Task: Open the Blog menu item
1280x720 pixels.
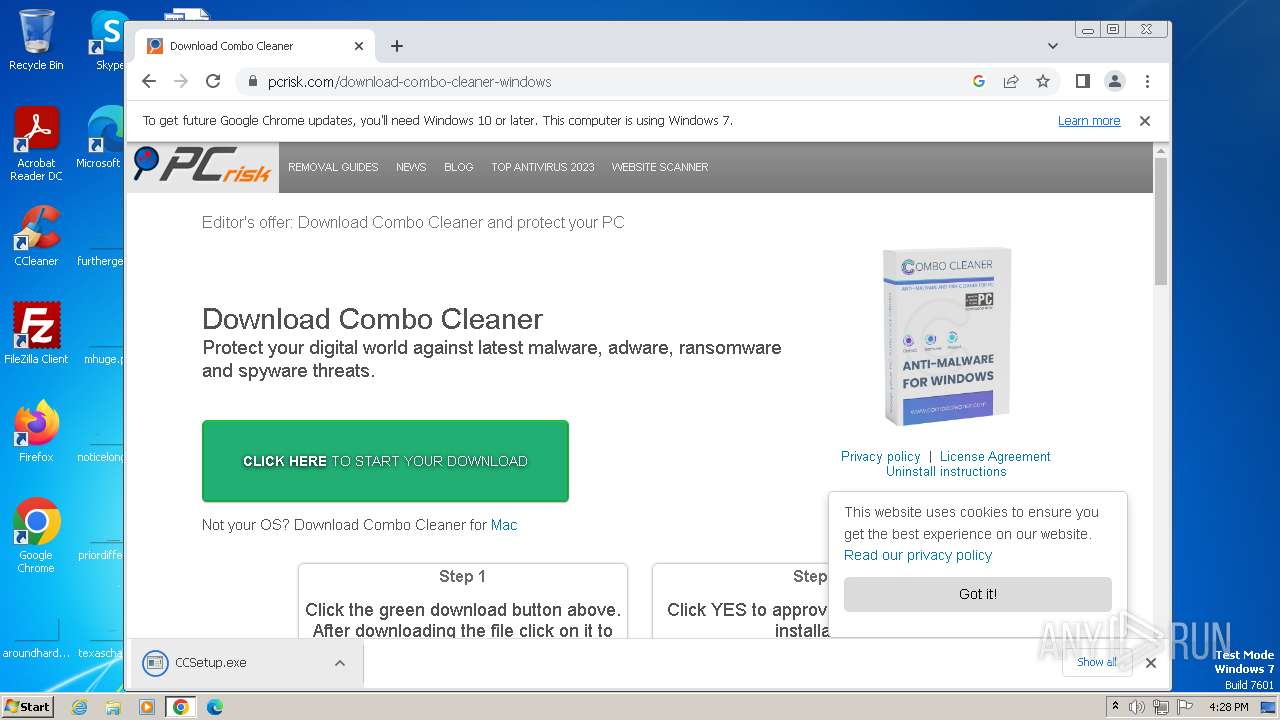Action: [x=459, y=167]
